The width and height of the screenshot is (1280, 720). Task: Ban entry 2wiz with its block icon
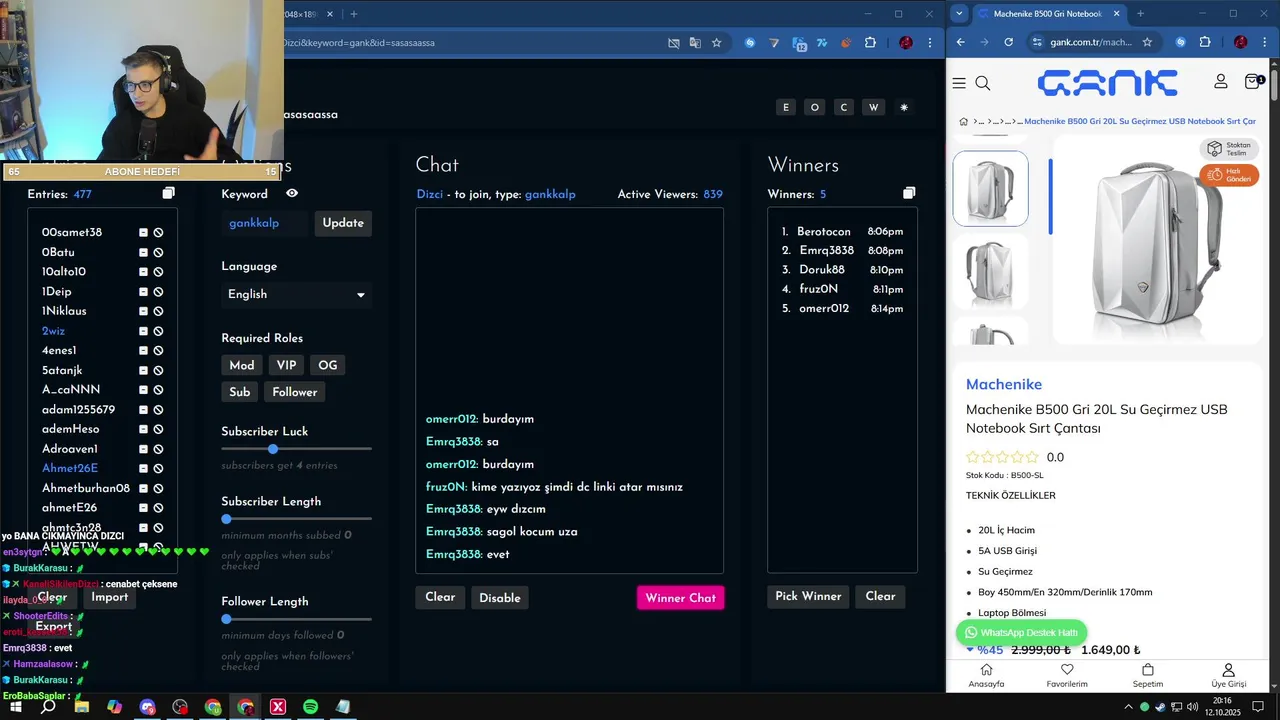click(x=158, y=331)
